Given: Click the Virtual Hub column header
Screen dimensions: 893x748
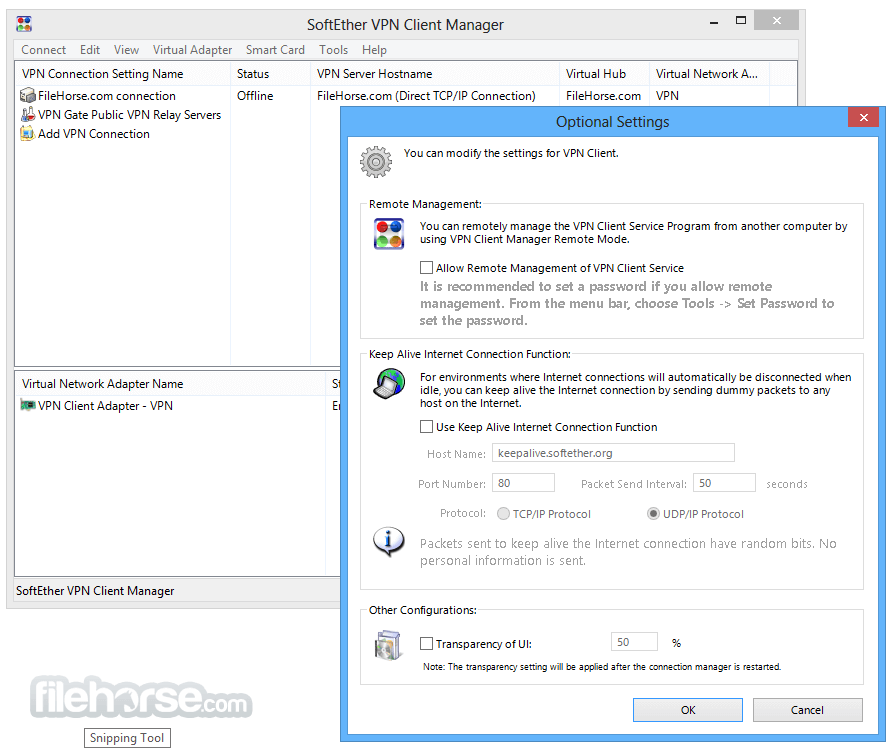Looking at the screenshot, I should (x=604, y=73).
